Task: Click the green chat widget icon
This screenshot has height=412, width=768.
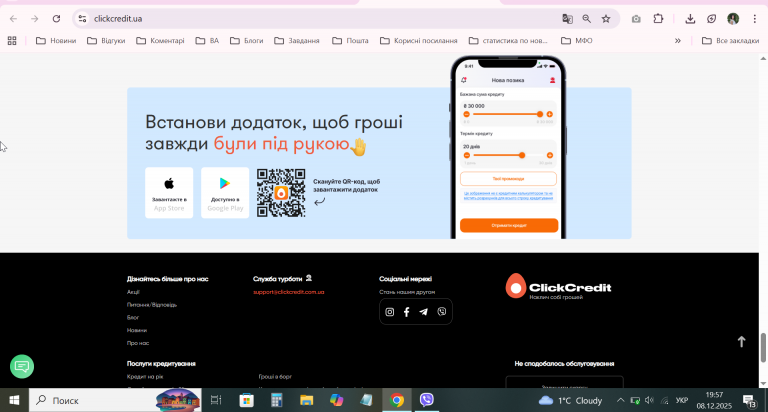Action: pyautogui.click(x=22, y=366)
